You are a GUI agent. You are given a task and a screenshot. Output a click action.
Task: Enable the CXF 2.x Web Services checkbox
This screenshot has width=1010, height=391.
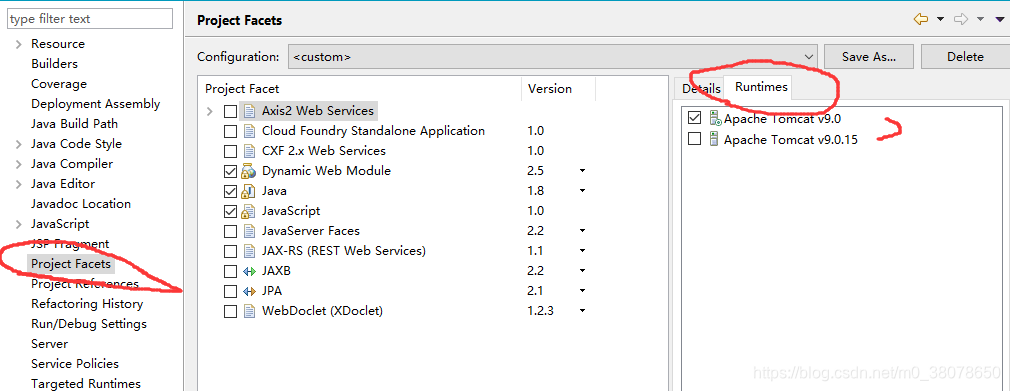[x=230, y=151]
